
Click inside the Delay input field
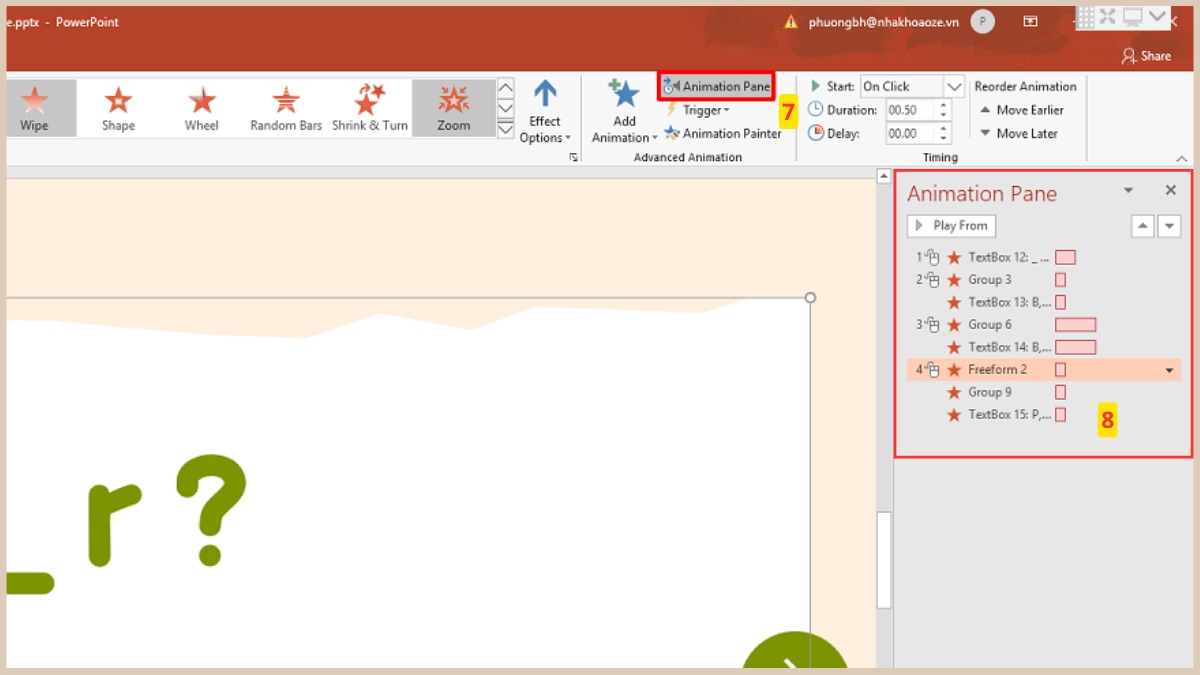(912, 133)
